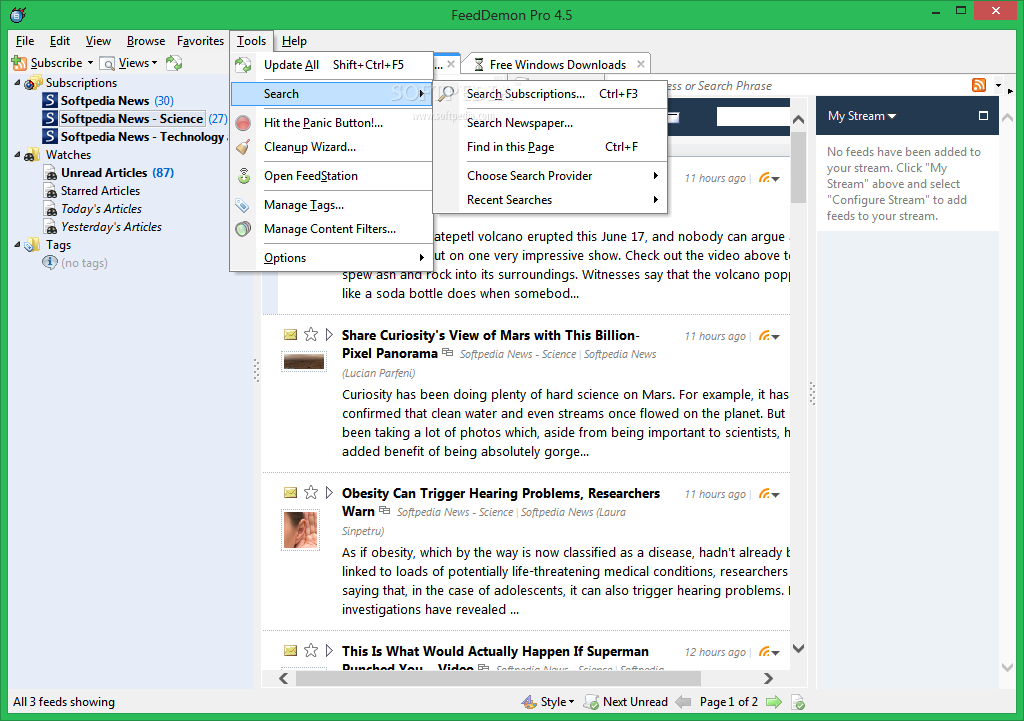Click the ear thumbnail image
This screenshot has height=721, width=1024.
pyautogui.click(x=300, y=530)
